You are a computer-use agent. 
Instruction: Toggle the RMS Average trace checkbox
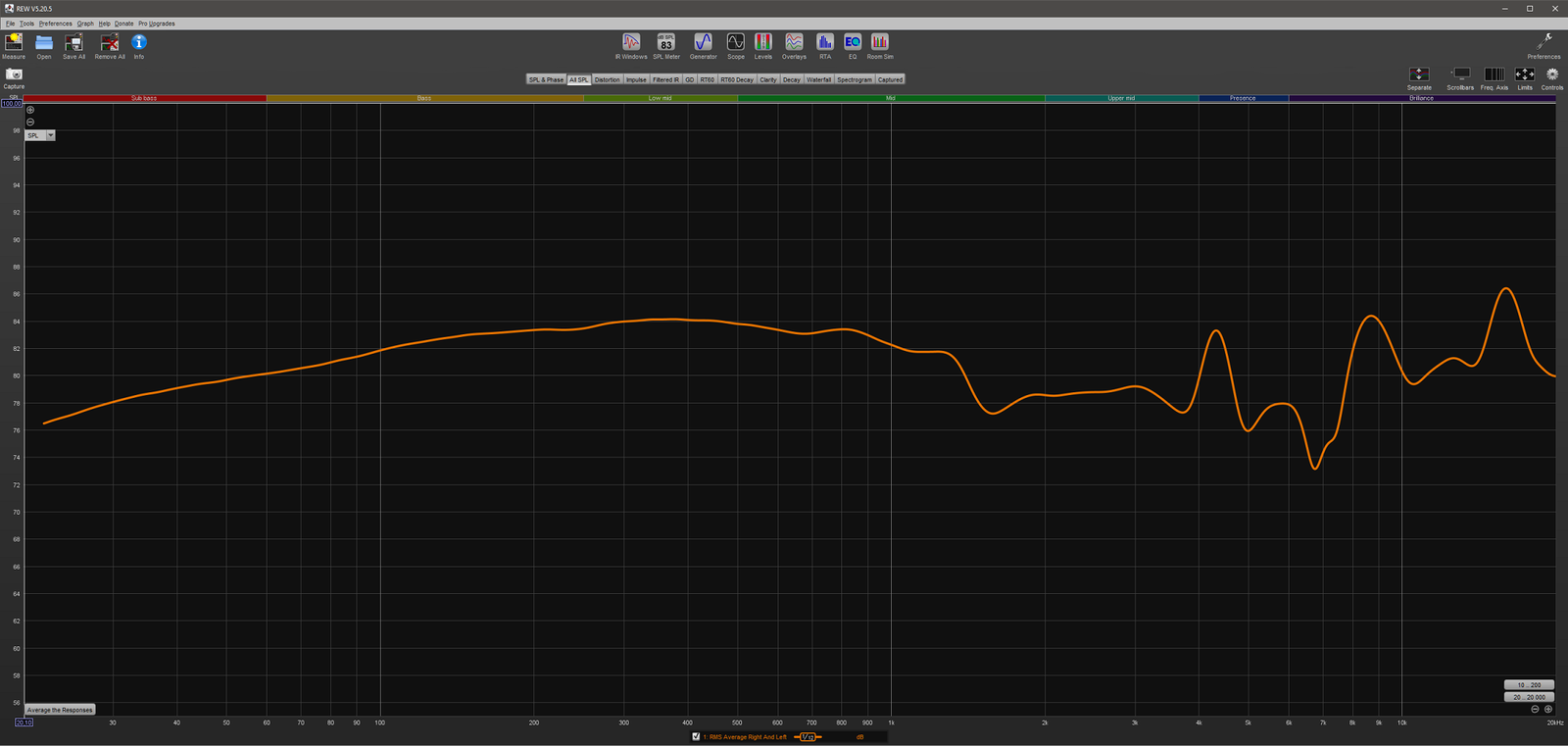696,737
